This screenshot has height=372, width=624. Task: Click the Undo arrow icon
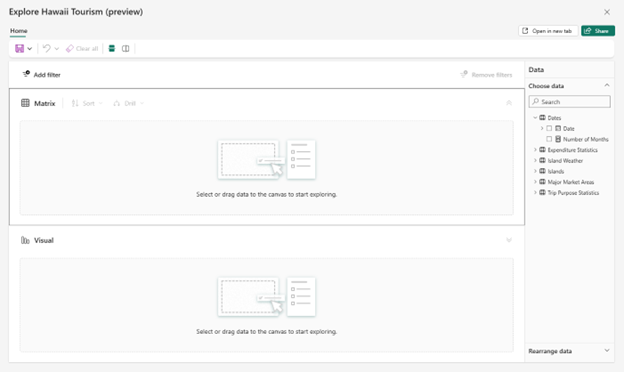click(47, 49)
